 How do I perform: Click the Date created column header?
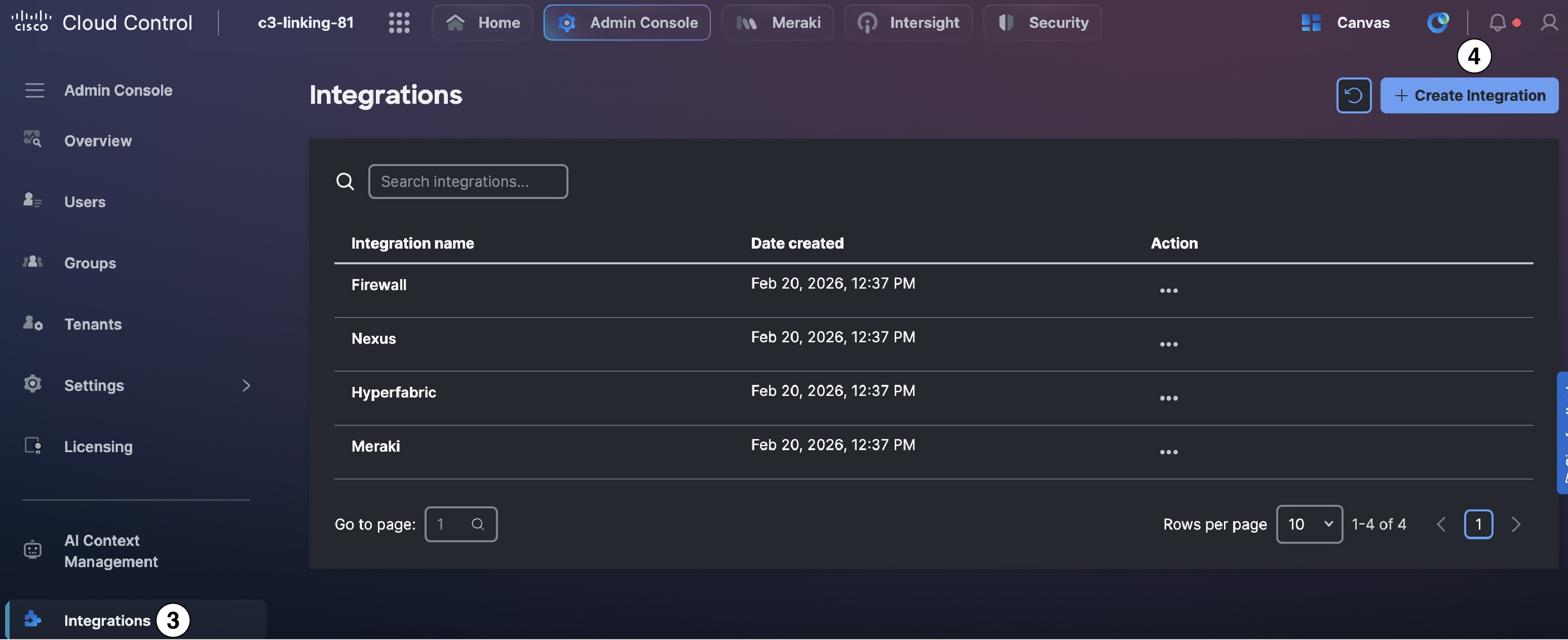[797, 243]
